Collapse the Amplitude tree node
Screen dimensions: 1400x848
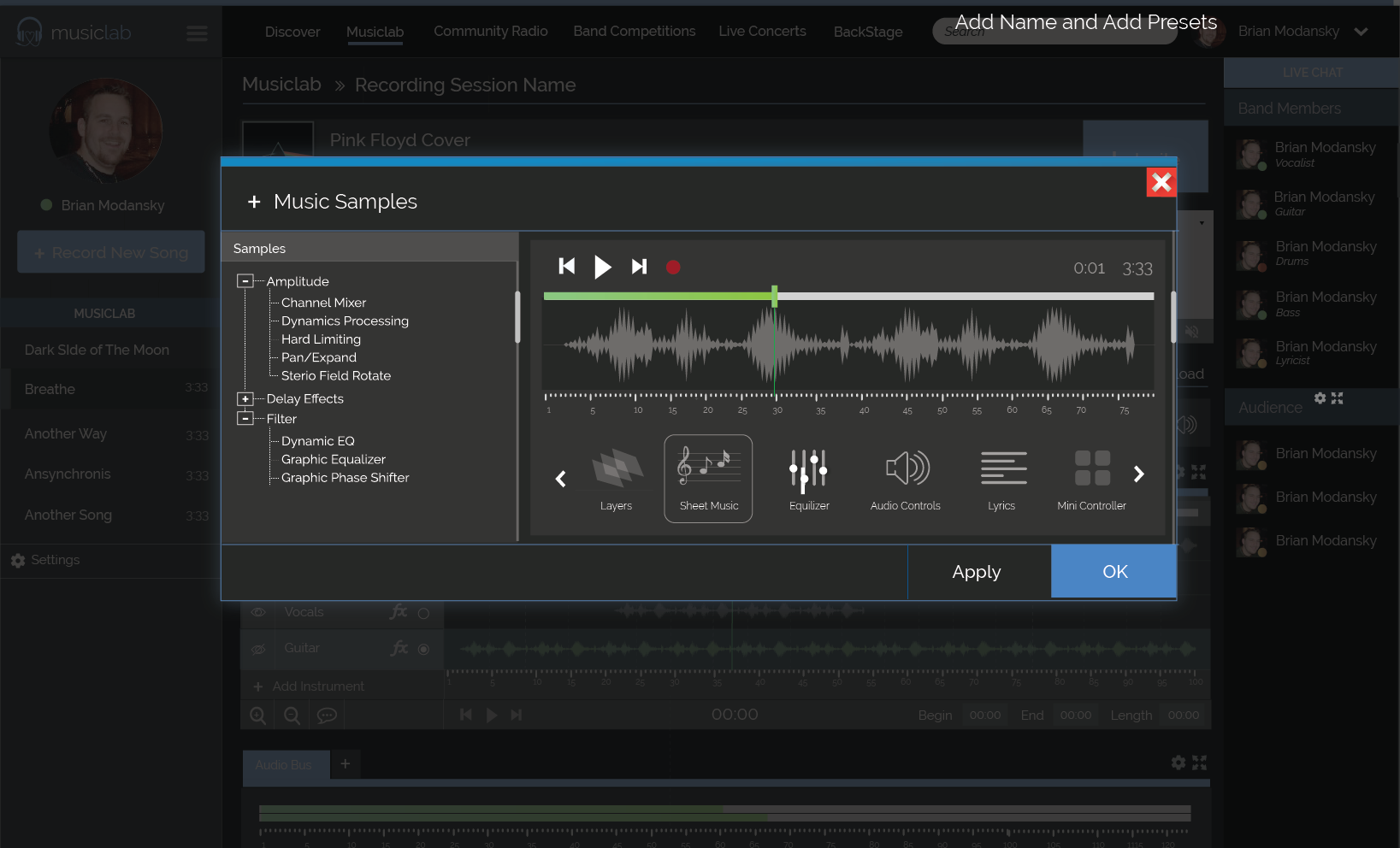245,281
